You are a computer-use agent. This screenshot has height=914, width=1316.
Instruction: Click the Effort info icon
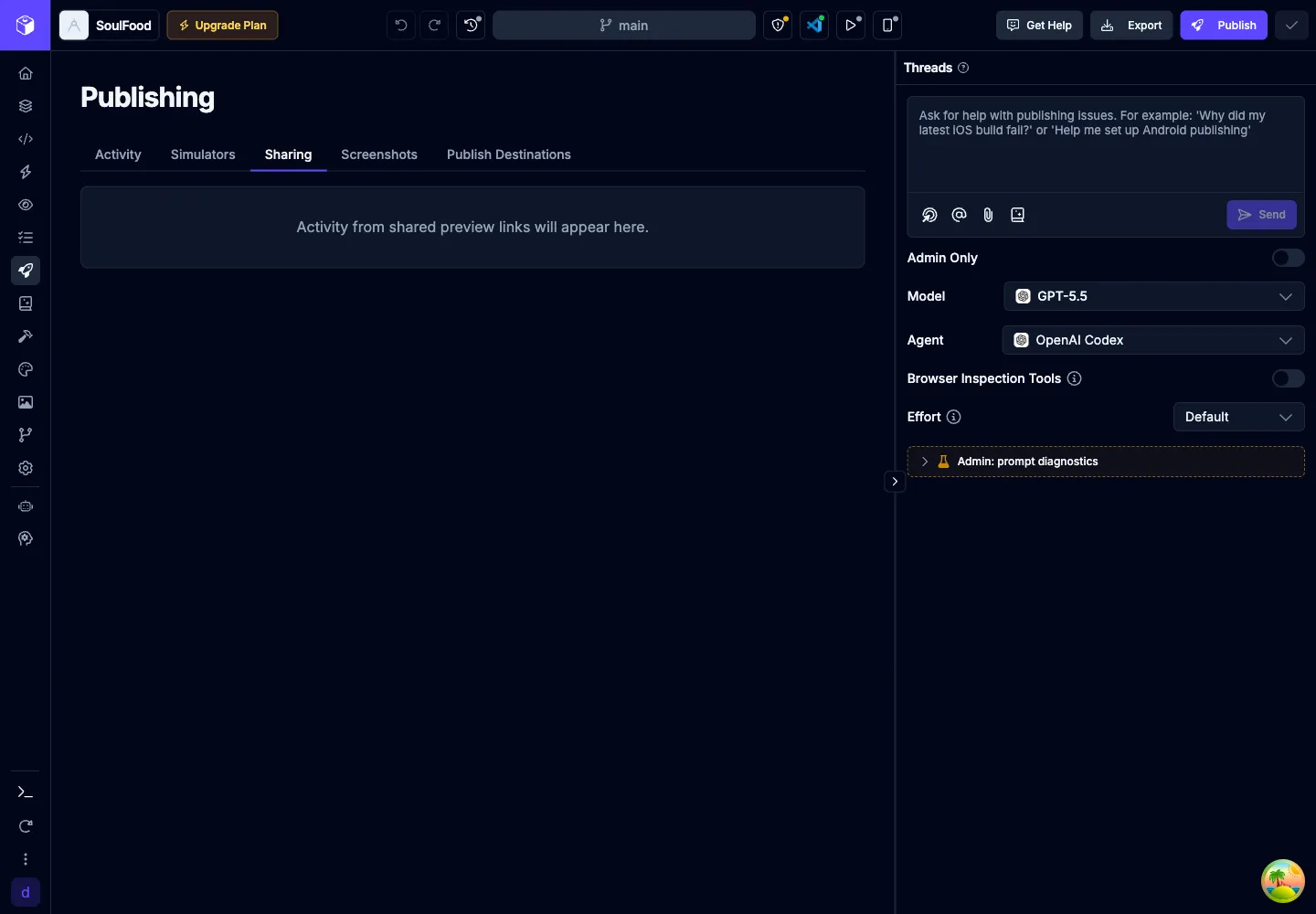coord(953,417)
